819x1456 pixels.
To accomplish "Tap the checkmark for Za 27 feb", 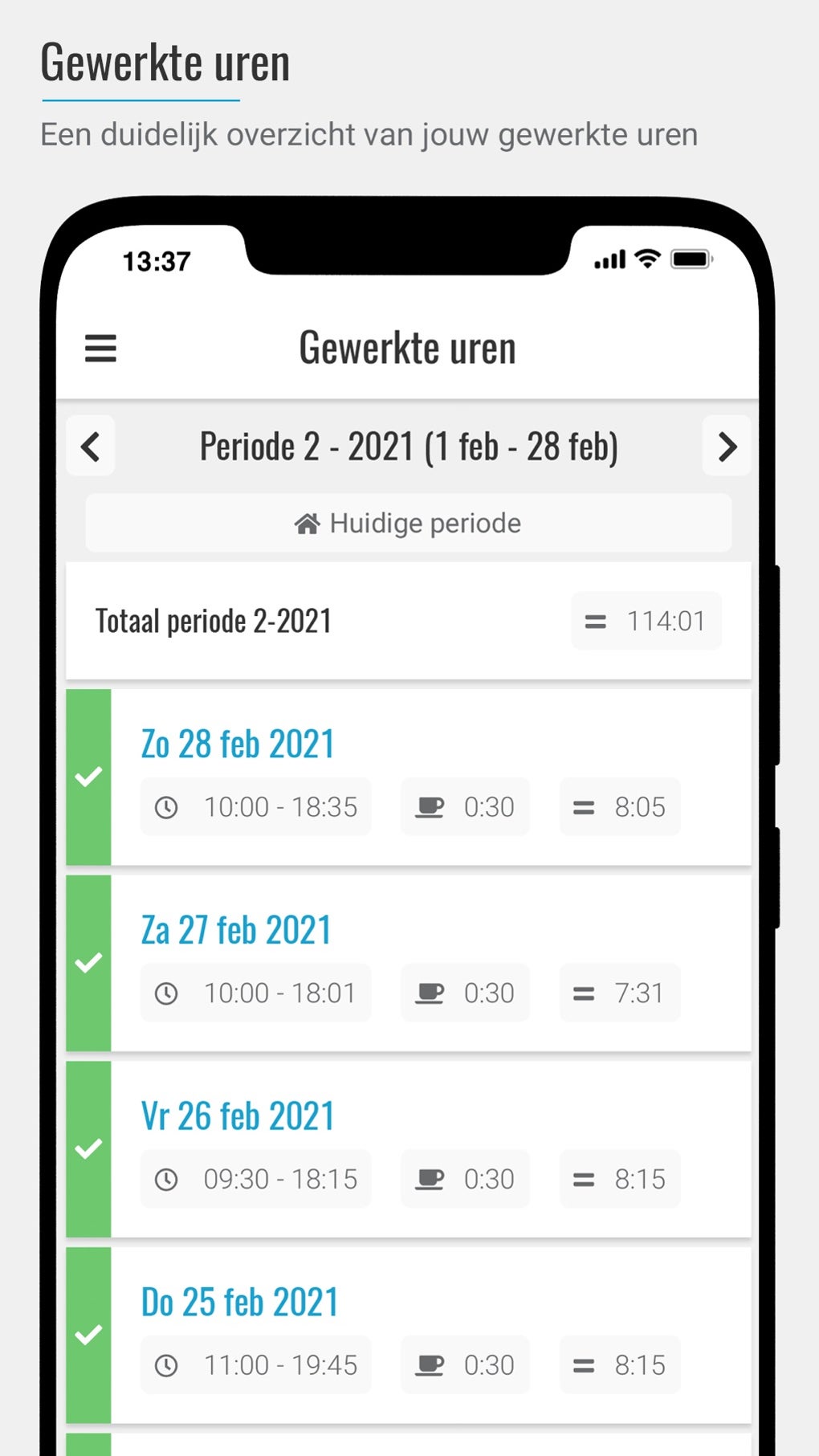I will pyautogui.click(x=88, y=962).
